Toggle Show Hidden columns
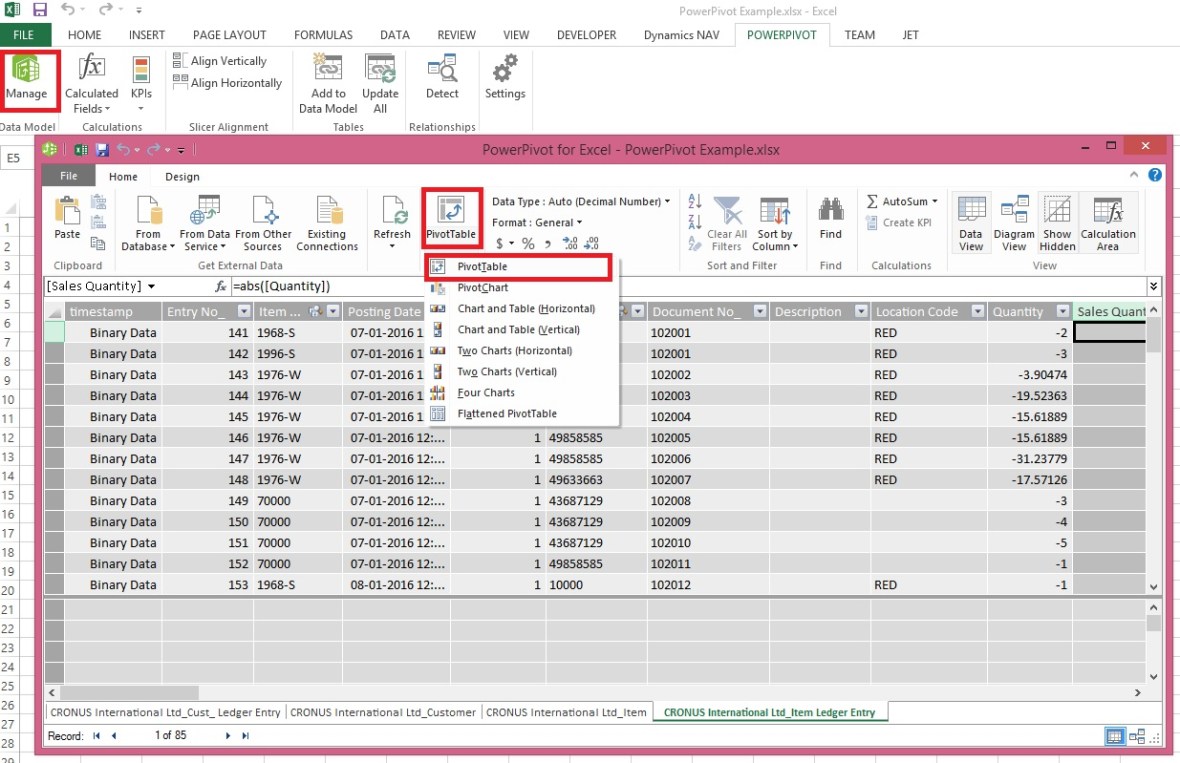1180x763 pixels. click(x=1057, y=222)
